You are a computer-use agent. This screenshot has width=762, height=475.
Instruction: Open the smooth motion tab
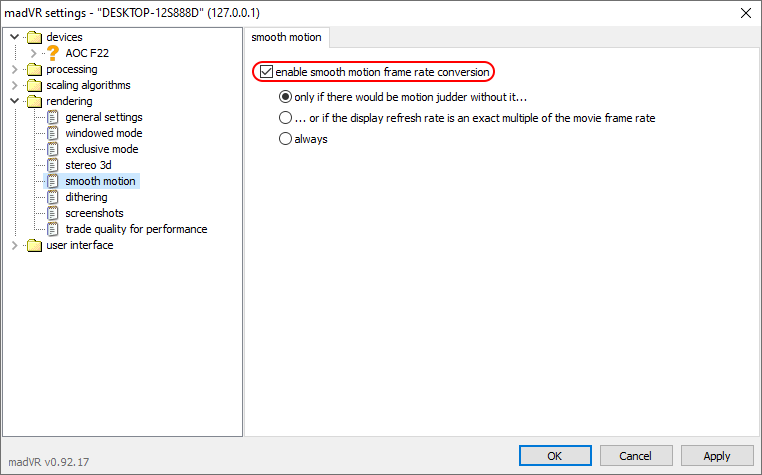click(x=286, y=37)
